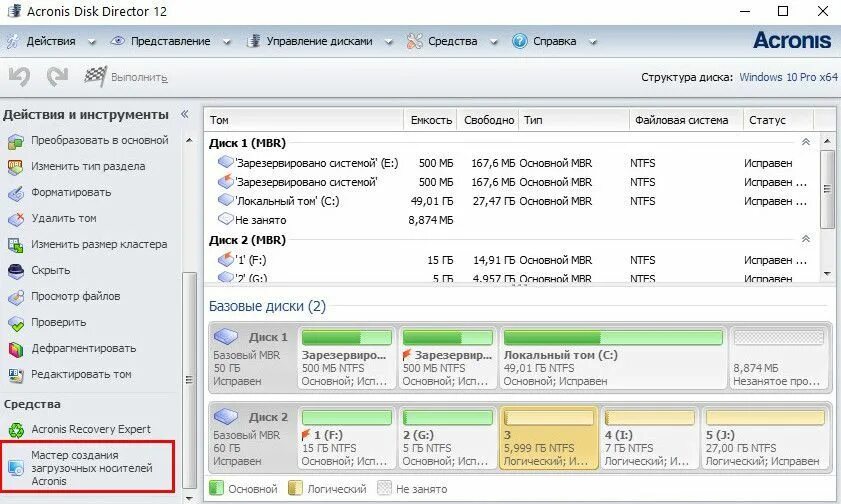Open the Windows 10 Pro x64 disk layout link
841x504 pixels.
[x=788, y=77]
